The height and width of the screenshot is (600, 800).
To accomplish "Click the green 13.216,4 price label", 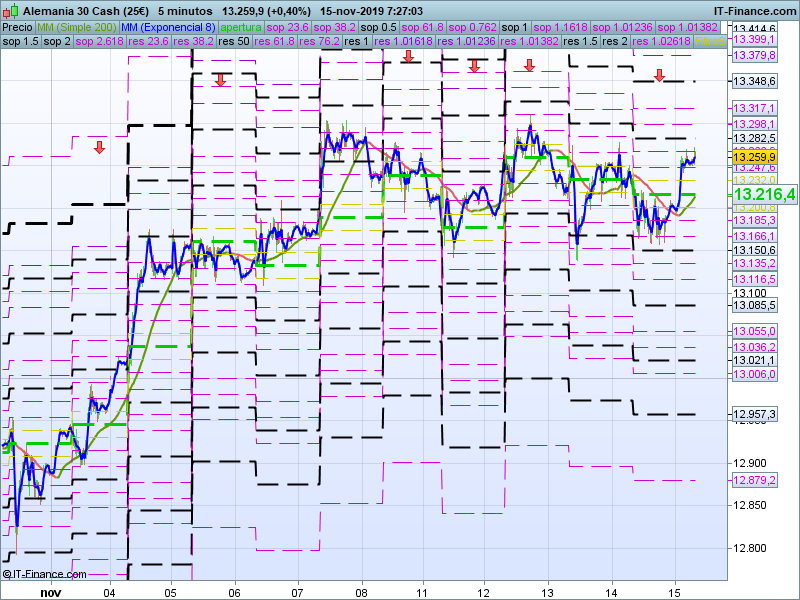I will tap(764, 194).
